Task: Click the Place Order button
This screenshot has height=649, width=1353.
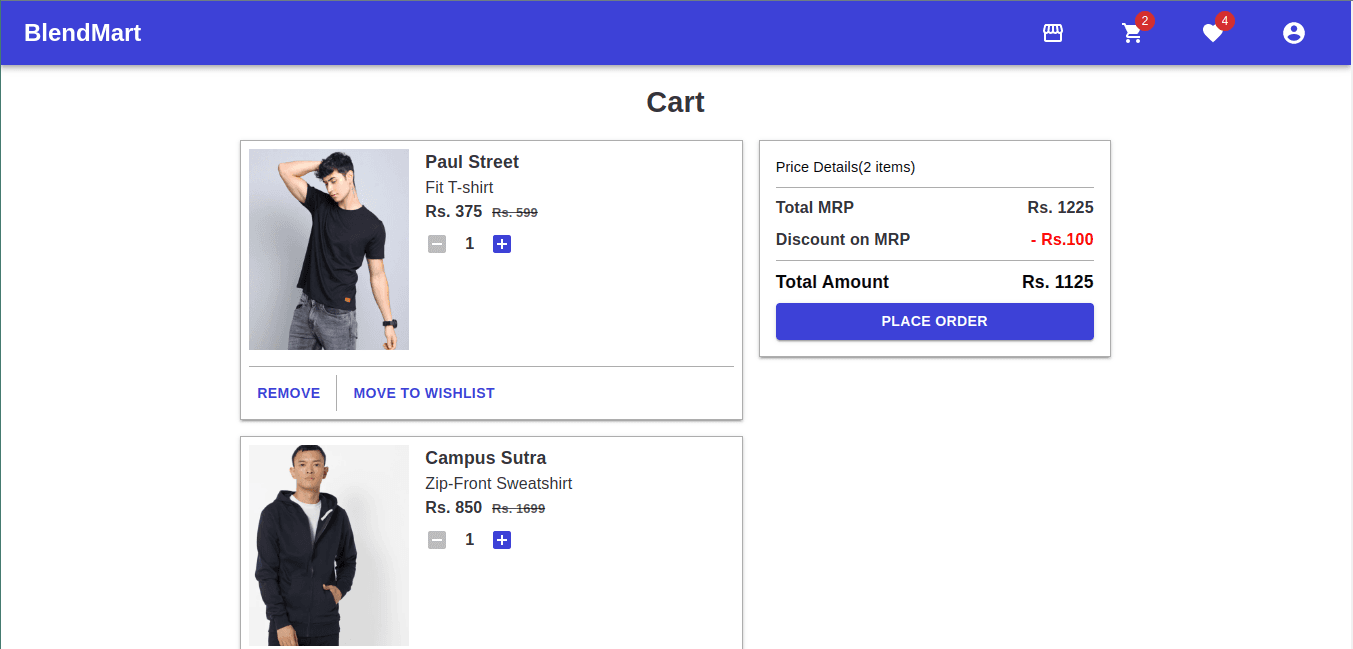Action: click(934, 321)
